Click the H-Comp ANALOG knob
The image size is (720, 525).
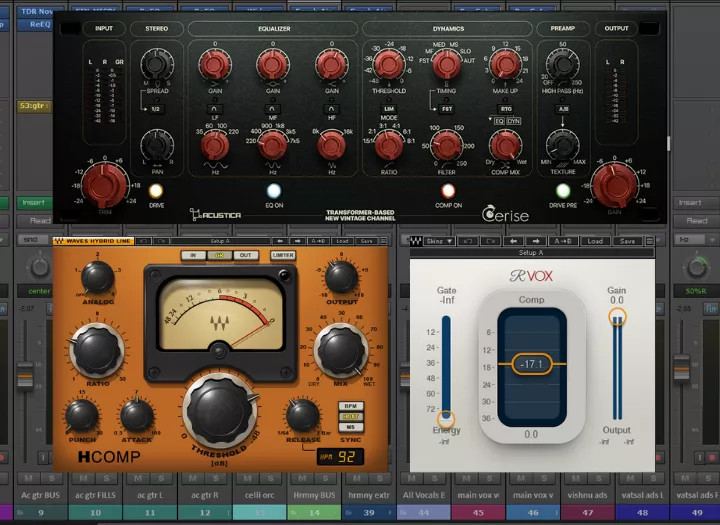coord(97,277)
